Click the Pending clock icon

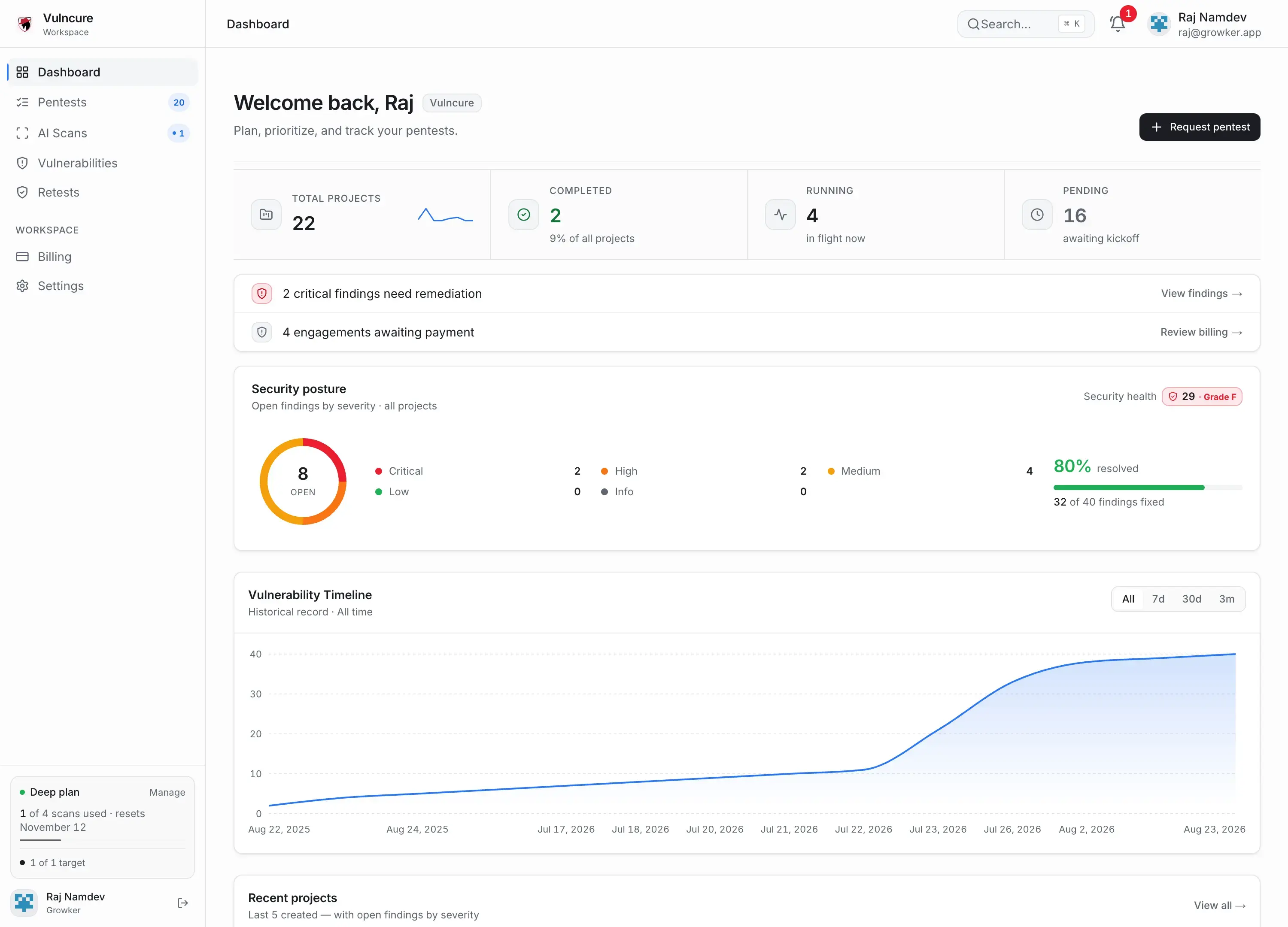click(x=1037, y=215)
